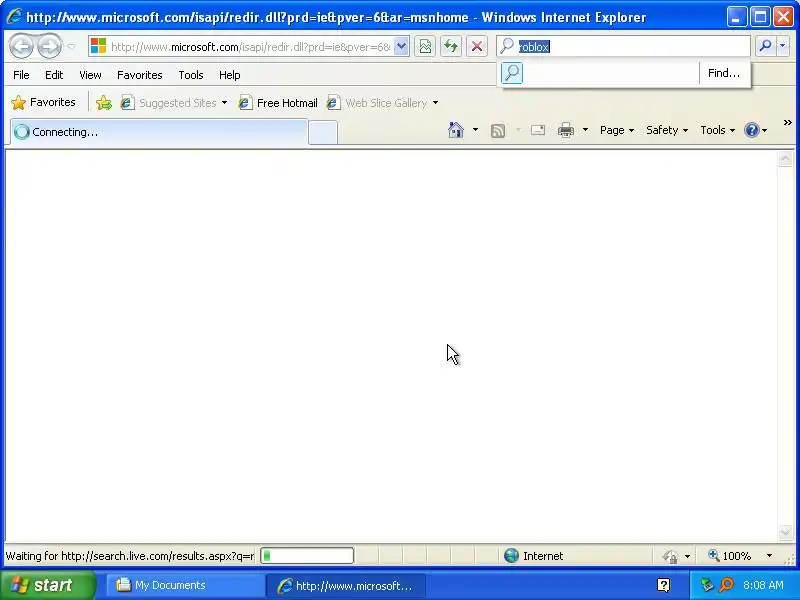This screenshot has height=600, width=800.
Task: Open the Edit menu
Action: 54,75
